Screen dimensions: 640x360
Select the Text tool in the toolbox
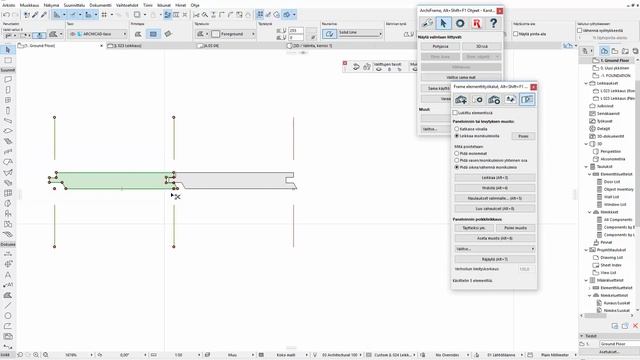[8, 275]
